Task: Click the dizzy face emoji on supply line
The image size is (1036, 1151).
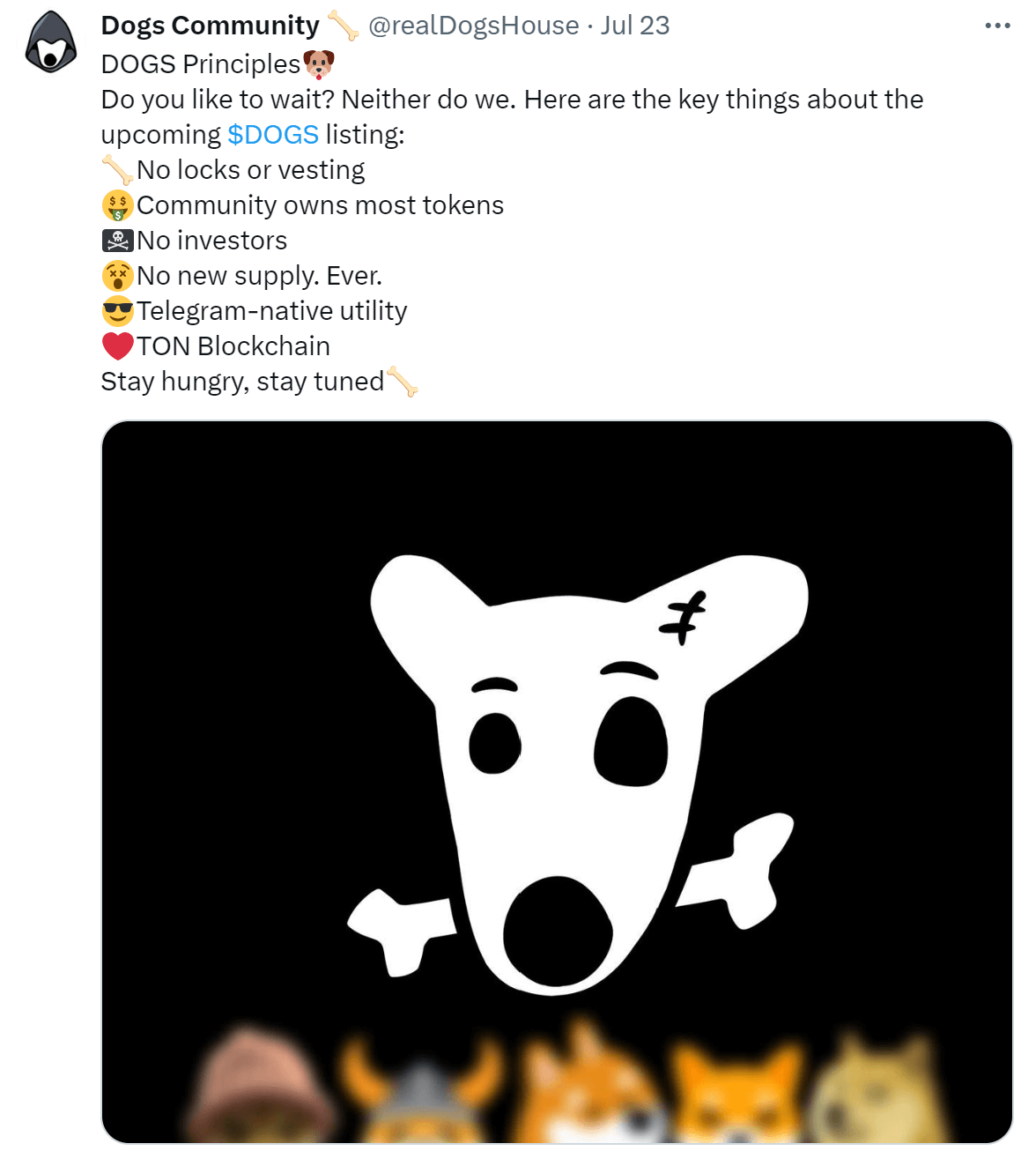Action: click(x=116, y=275)
